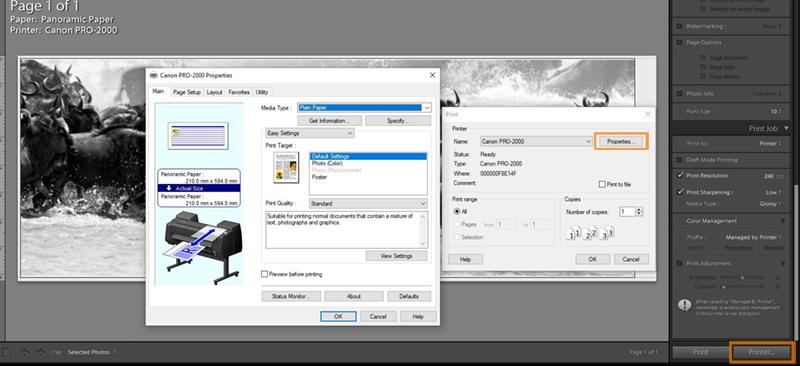
Task: Click the printer icon in Properties title bar
Action: [x=154, y=75]
